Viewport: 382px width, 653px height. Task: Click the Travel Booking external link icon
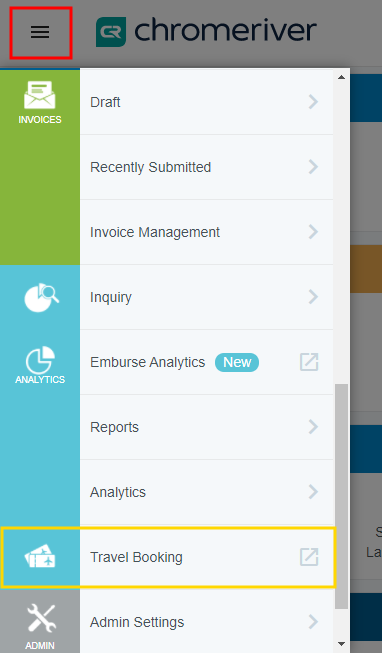pyautogui.click(x=309, y=557)
